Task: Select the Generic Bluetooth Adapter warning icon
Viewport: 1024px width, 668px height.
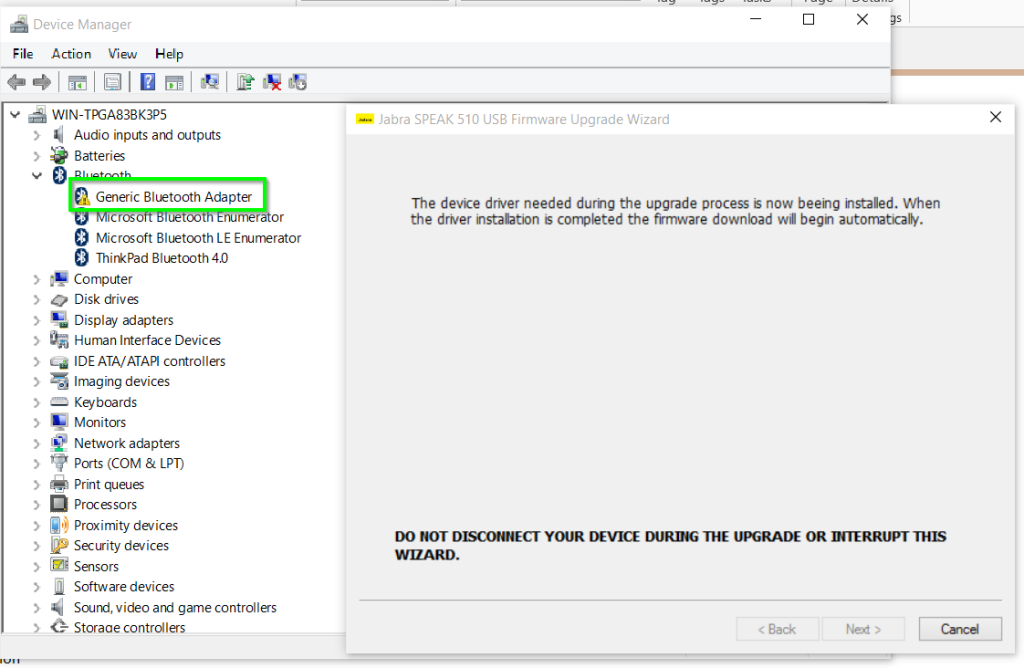Action: click(x=82, y=197)
